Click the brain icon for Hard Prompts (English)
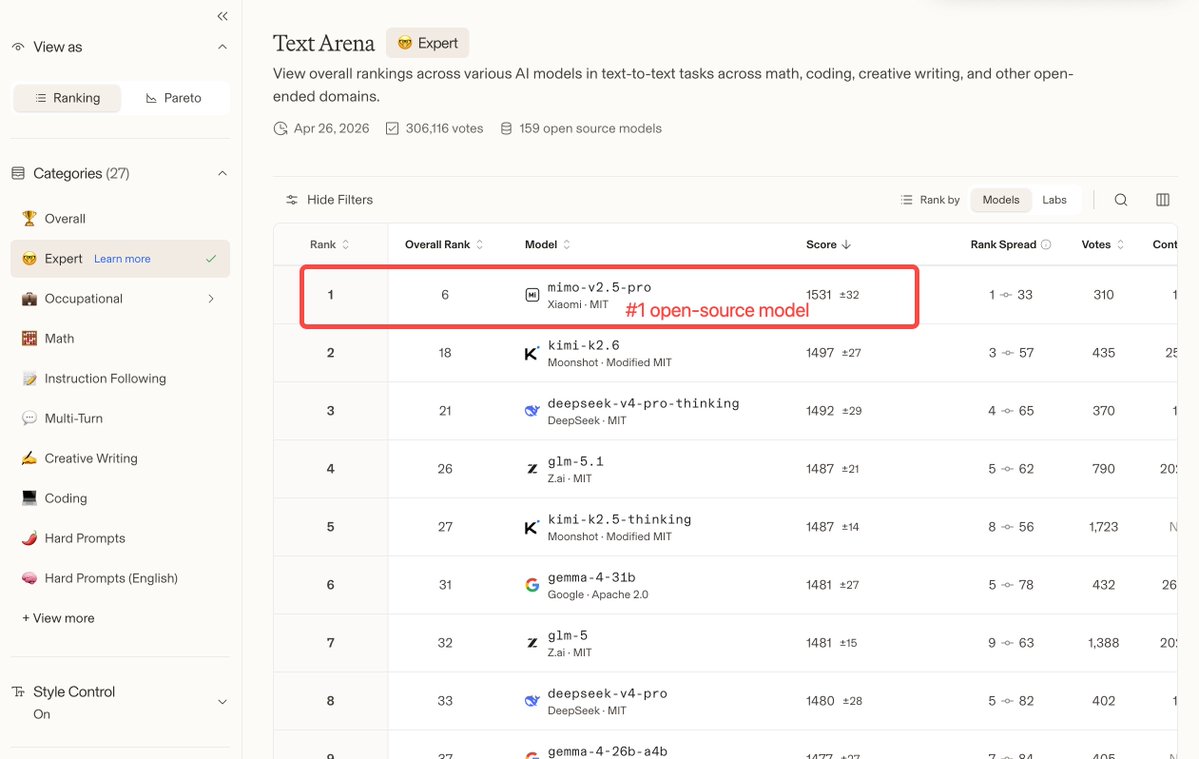Screen dimensions: 1199x759 click(x=29, y=578)
